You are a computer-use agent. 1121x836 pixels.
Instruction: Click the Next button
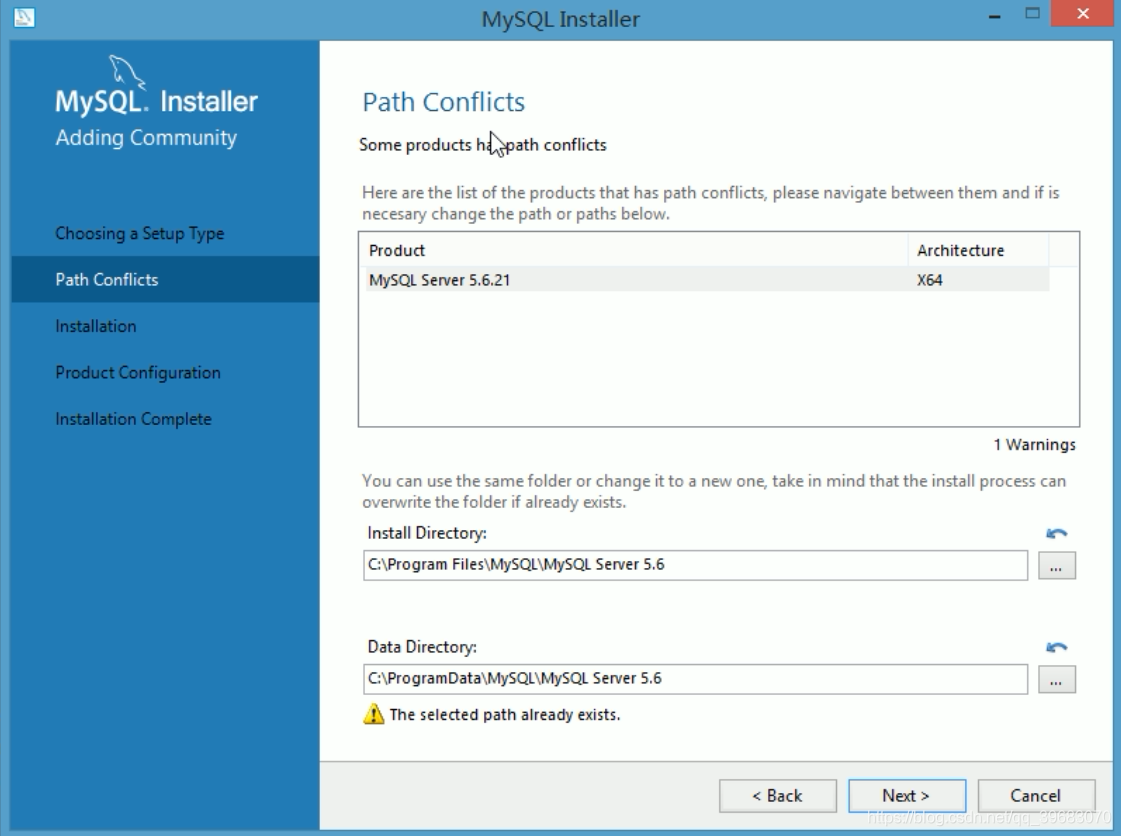[907, 795]
